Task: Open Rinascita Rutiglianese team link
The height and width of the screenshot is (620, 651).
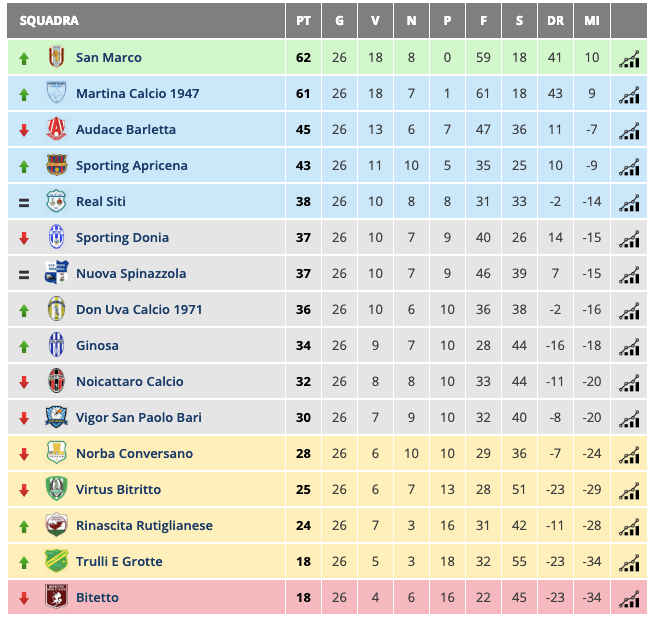Action: coord(144,526)
